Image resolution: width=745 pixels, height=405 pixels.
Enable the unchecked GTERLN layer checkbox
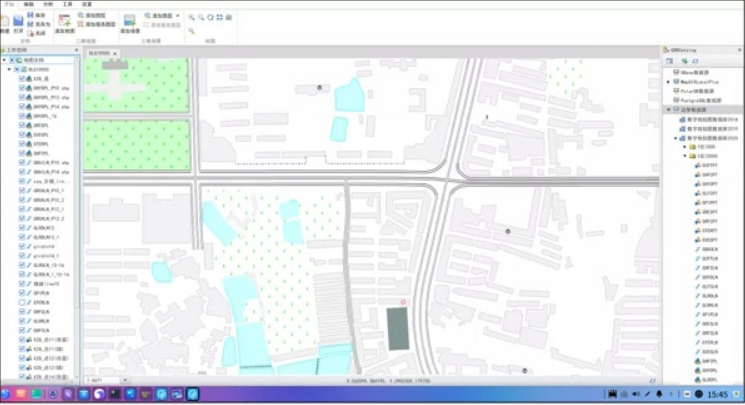coord(22,302)
